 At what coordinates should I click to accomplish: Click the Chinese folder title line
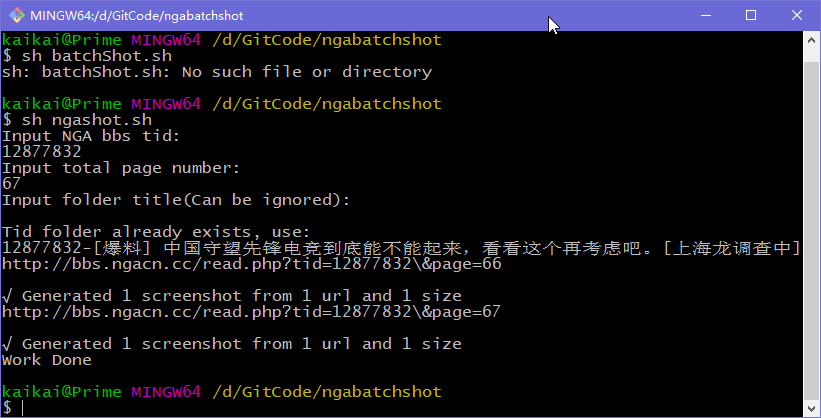pos(401,248)
